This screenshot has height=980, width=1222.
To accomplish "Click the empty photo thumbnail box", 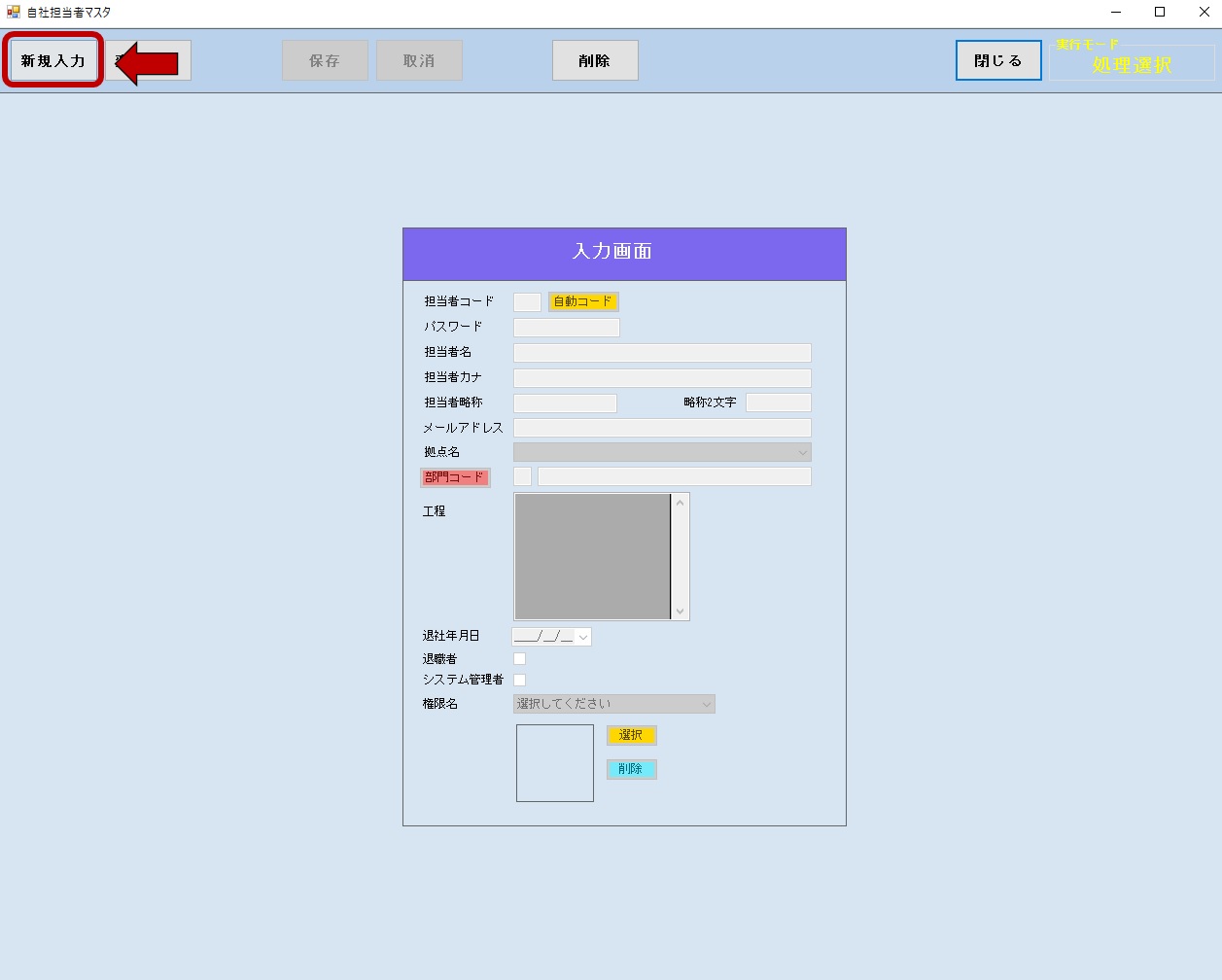I will coord(555,763).
